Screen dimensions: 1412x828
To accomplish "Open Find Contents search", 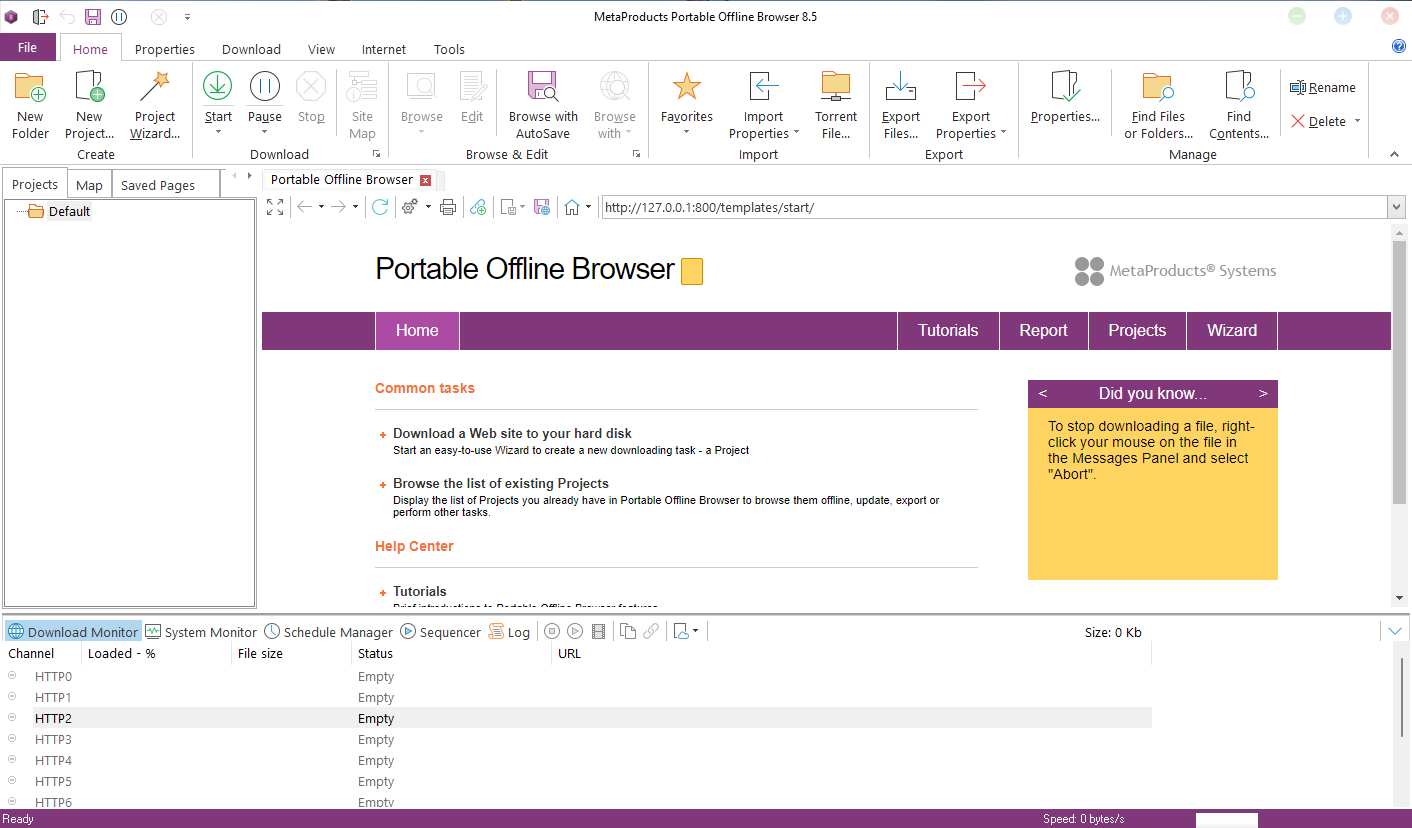I will tap(1239, 105).
